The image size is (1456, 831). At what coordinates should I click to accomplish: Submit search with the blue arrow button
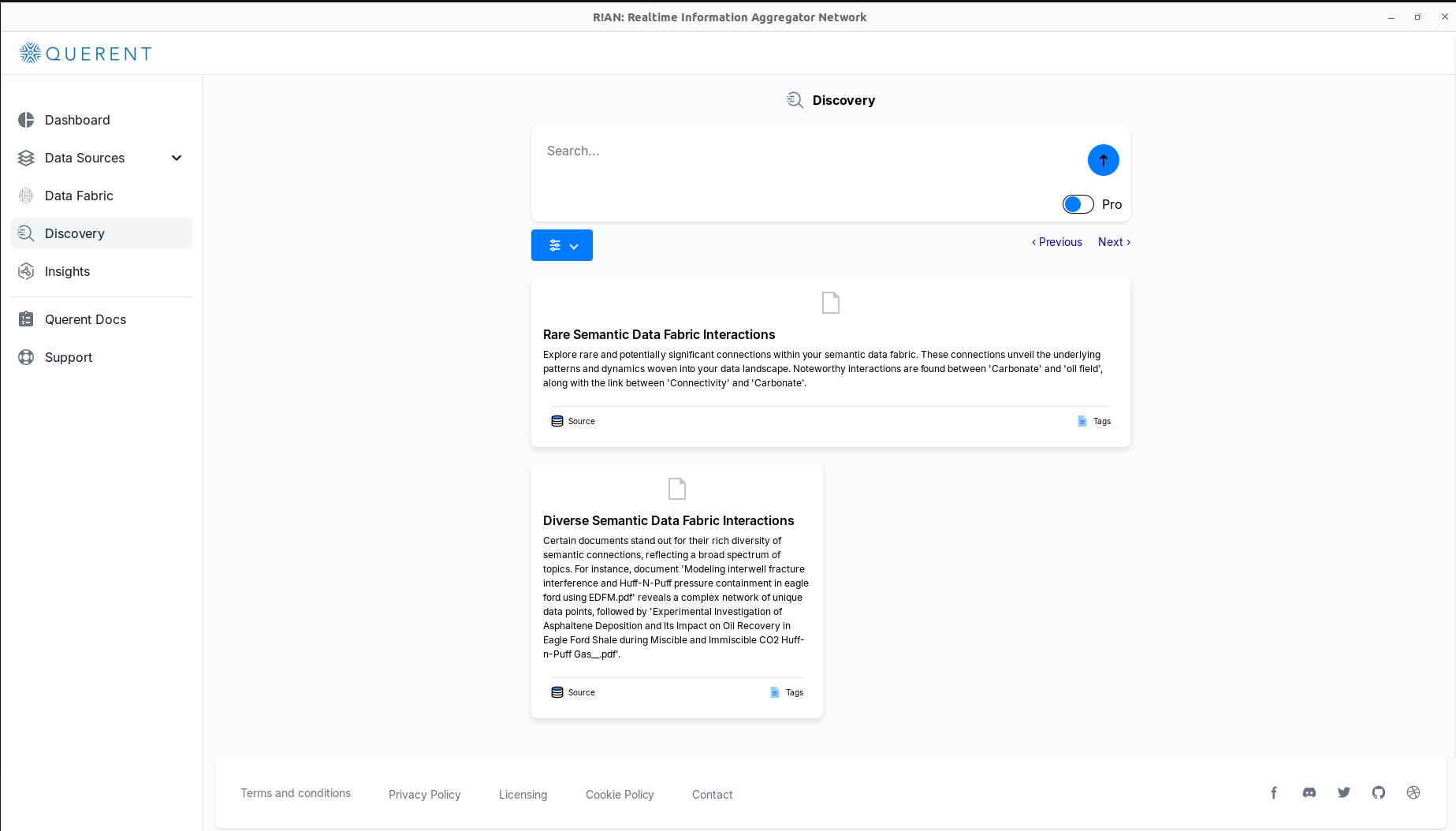(x=1104, y=160)
